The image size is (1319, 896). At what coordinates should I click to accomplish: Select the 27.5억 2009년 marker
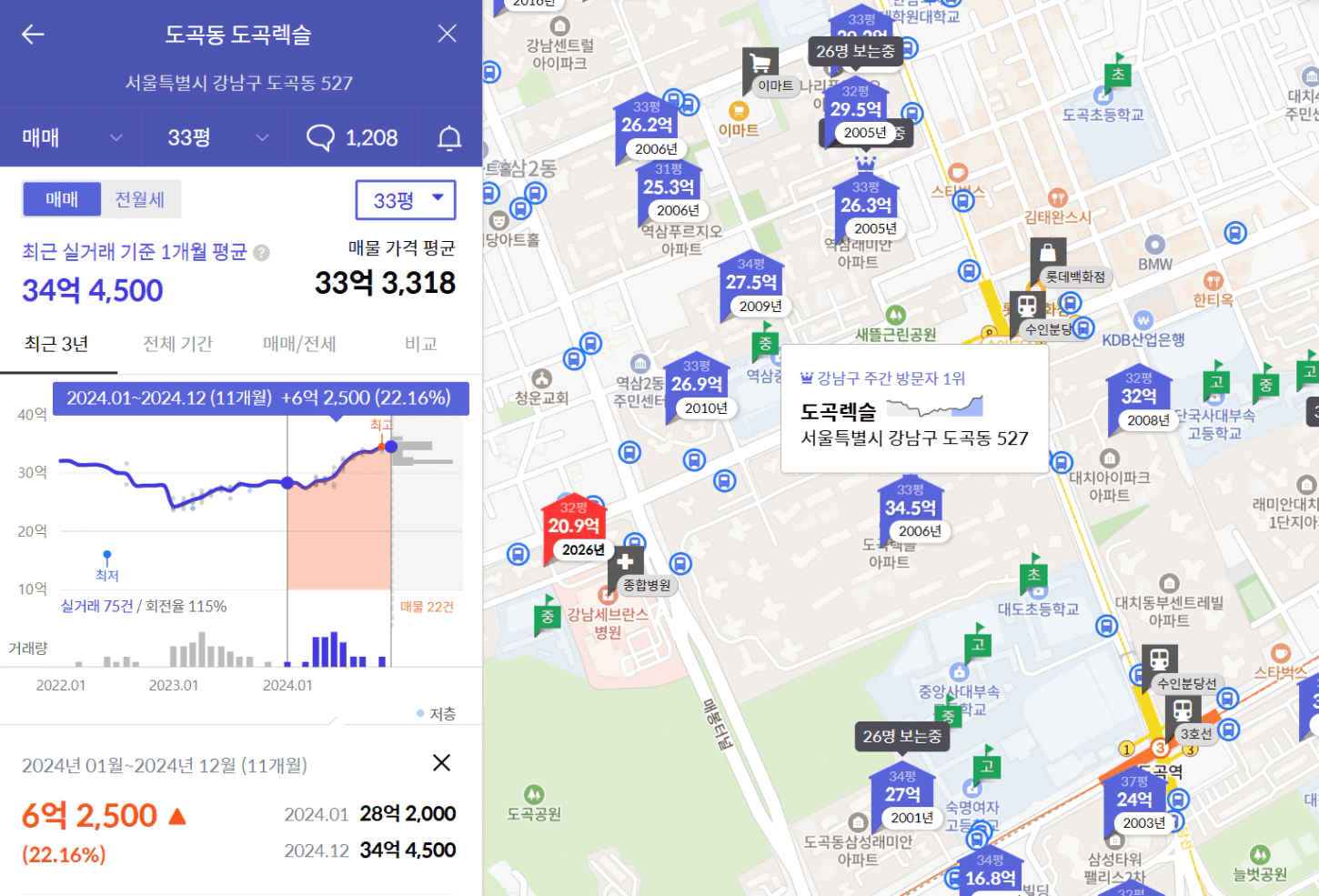[751, 284]
